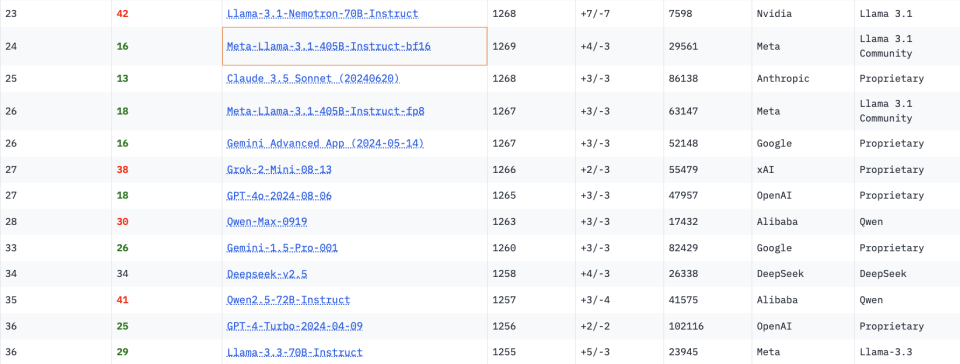Open the Llama-3.3-70B-Instruct link
The image size is (960, 364).
click(x=294, y=352)
